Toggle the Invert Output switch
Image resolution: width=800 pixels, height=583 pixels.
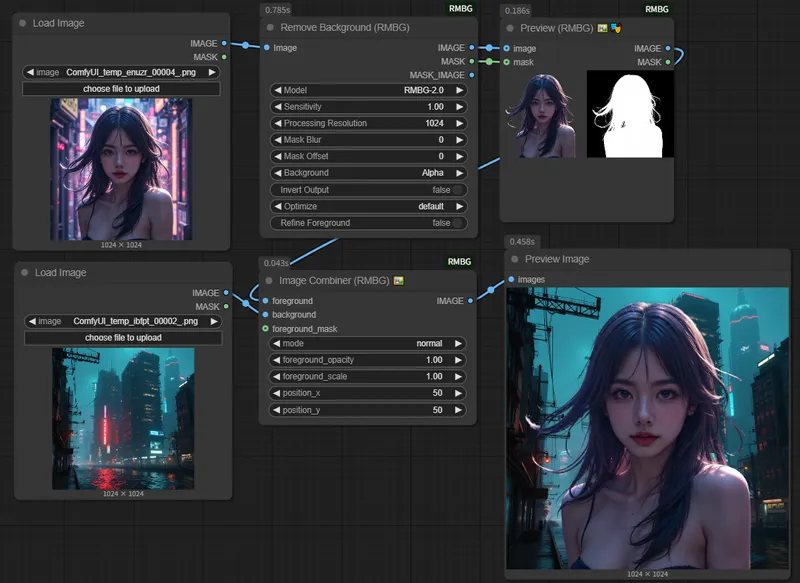[457, 190]
